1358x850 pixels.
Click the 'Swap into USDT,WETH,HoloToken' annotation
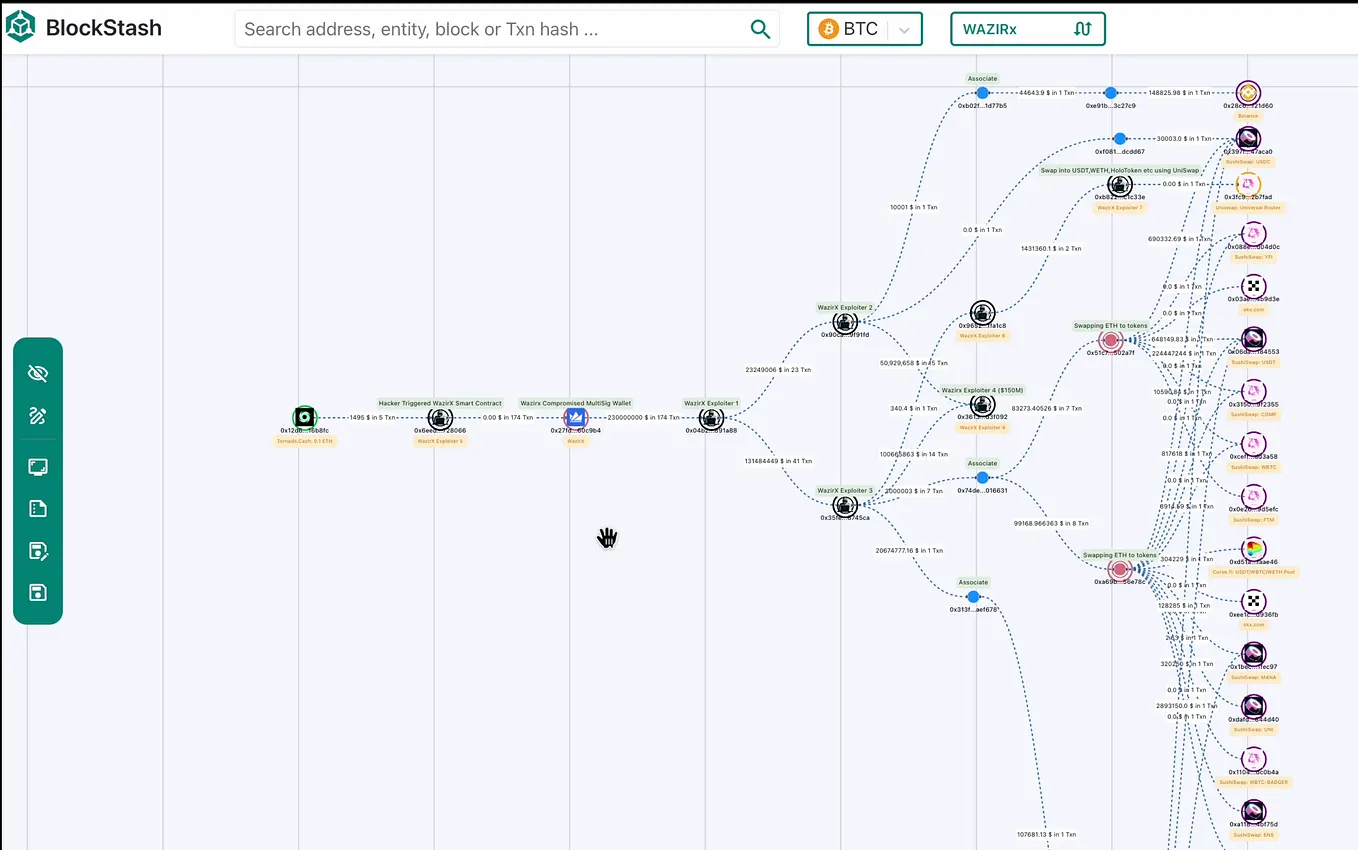(1120, 170)
